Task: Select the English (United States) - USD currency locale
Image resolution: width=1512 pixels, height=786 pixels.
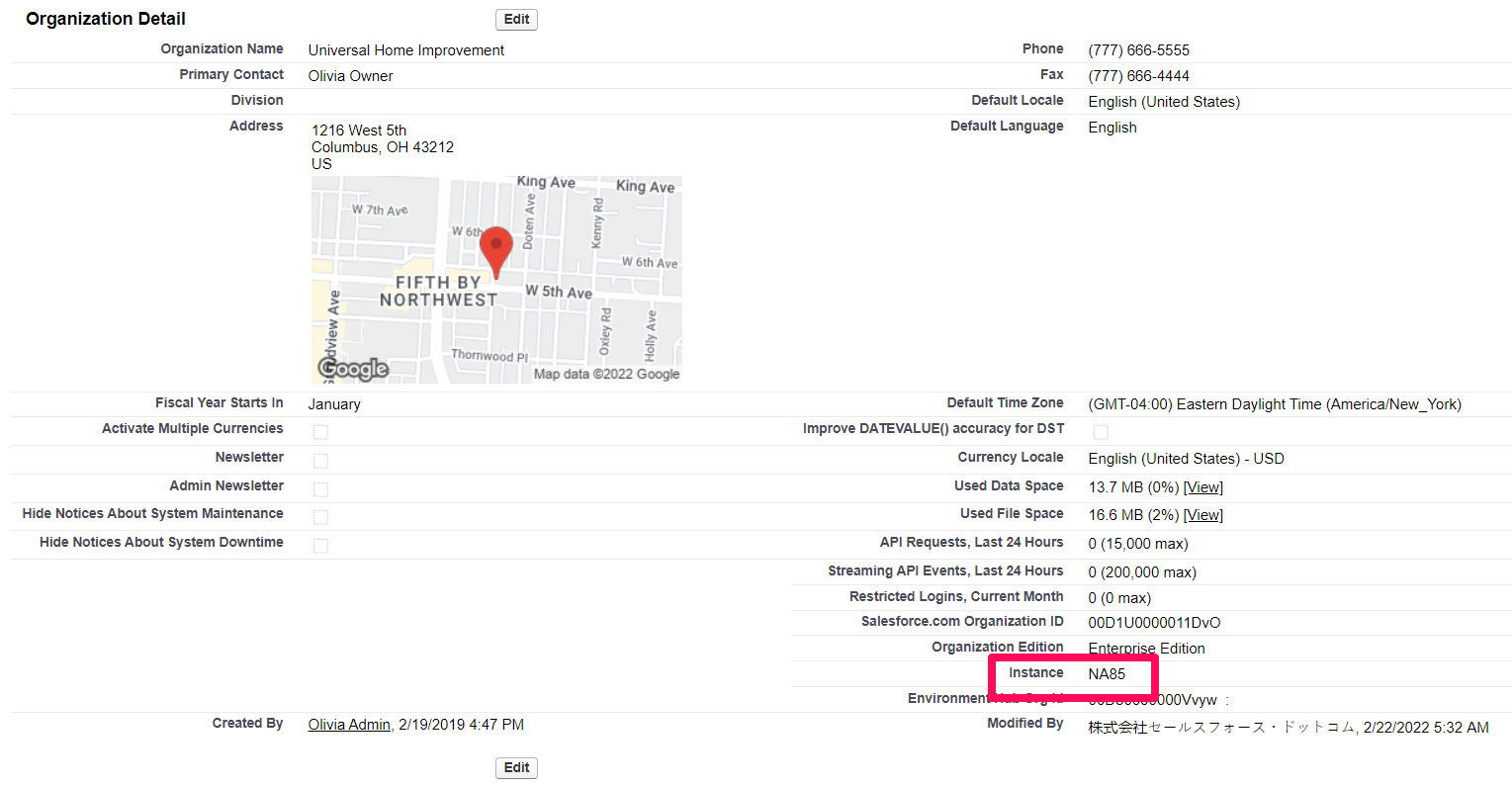Action: coord(1186,459)
